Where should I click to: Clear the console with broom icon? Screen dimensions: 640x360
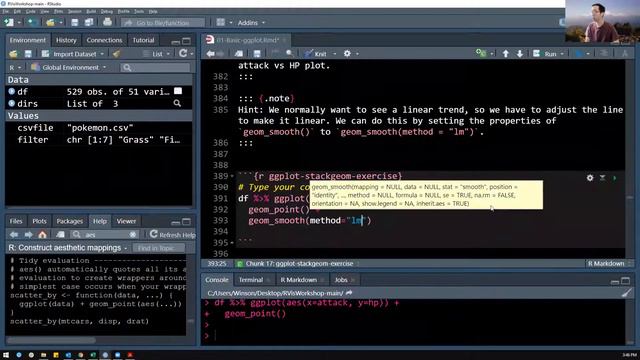[x=627, y=293]
